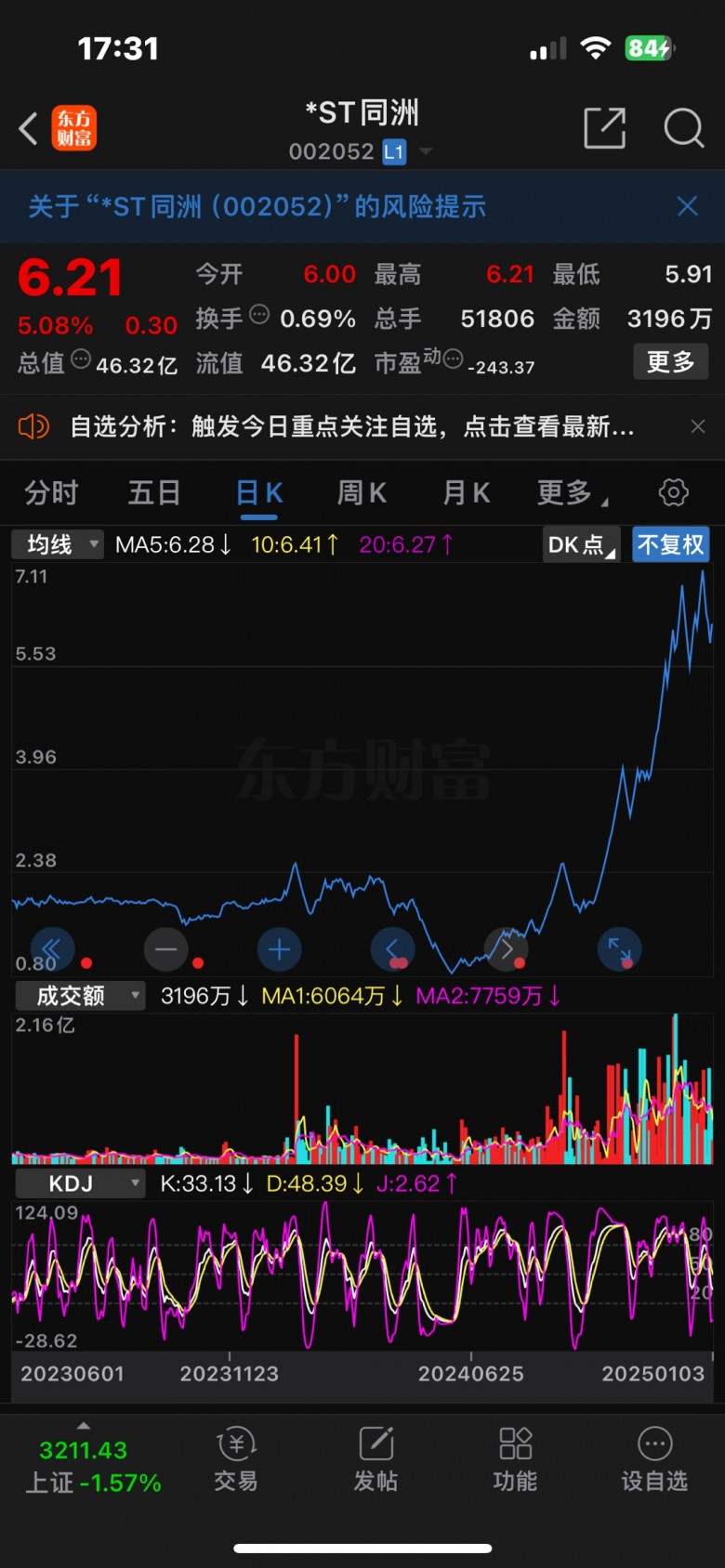Switch to the 周K tab
The height and width of the screenshot is (1568, 725).
coord(362,492)
